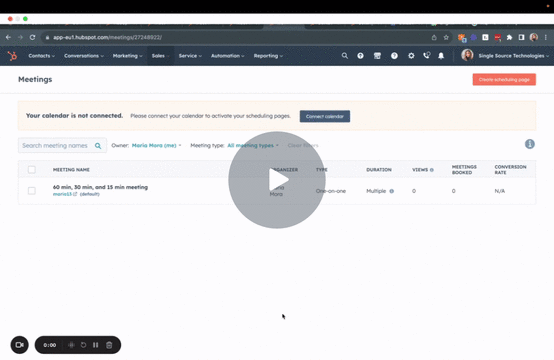Pause the screen recording

pos(96,345)
